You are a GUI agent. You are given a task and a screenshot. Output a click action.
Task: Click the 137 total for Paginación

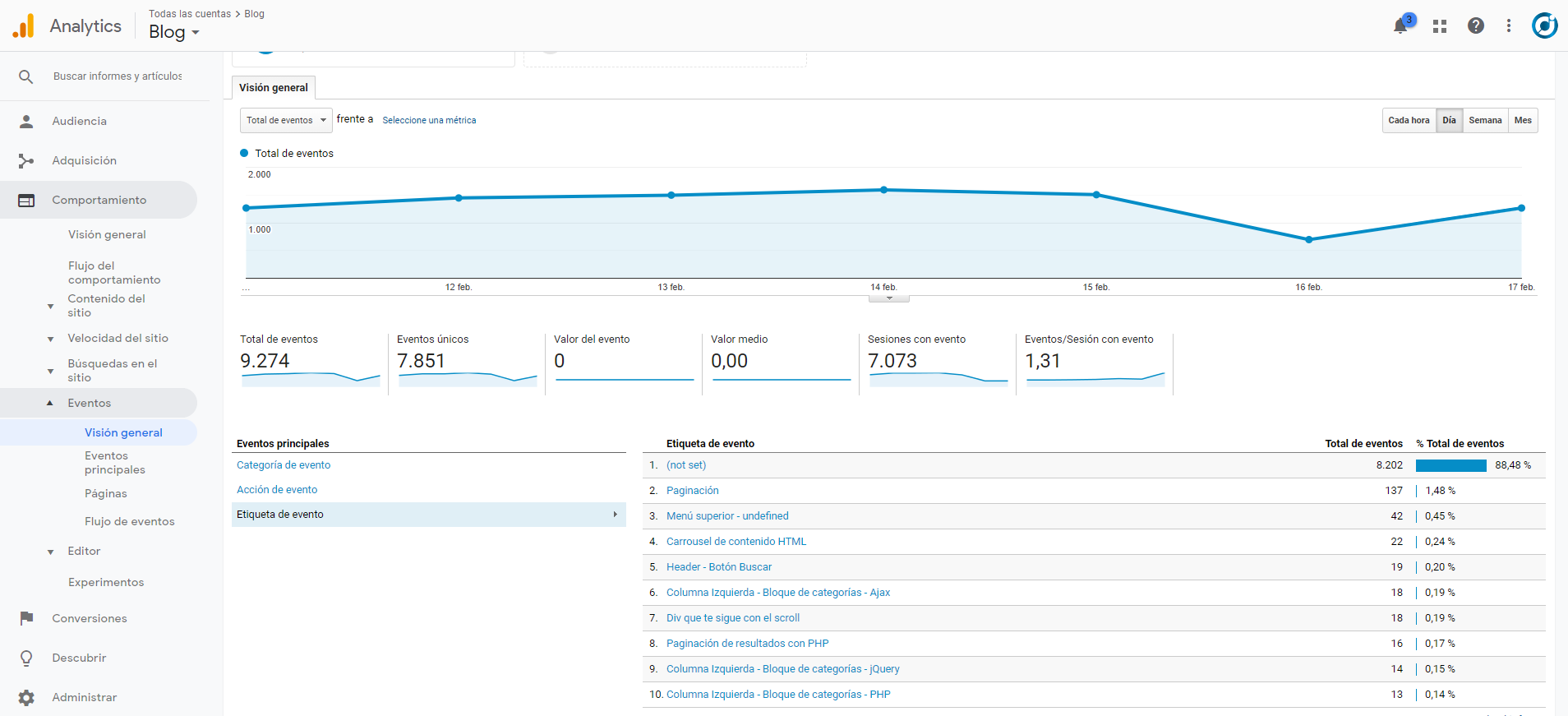(x=1394, y=491)
